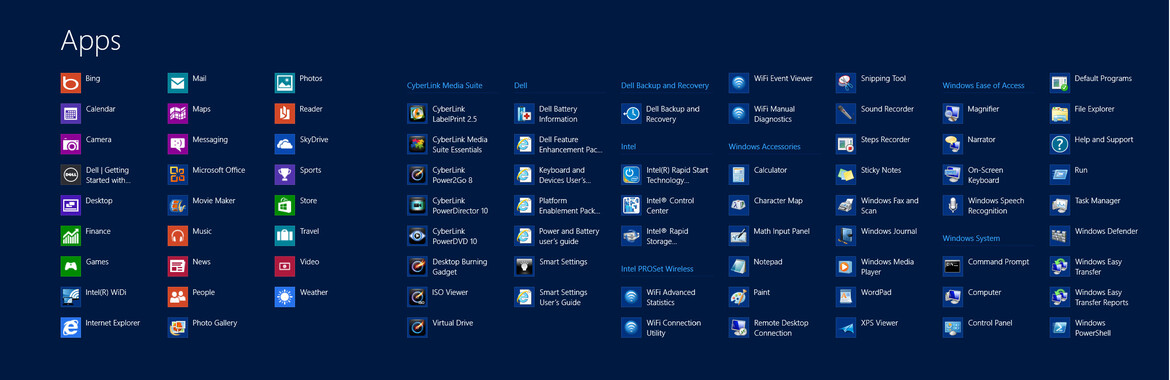The height and width of the screenshot is (380, 1170).
Task: Open the Games app icon
Action: [x=71, y=267]
